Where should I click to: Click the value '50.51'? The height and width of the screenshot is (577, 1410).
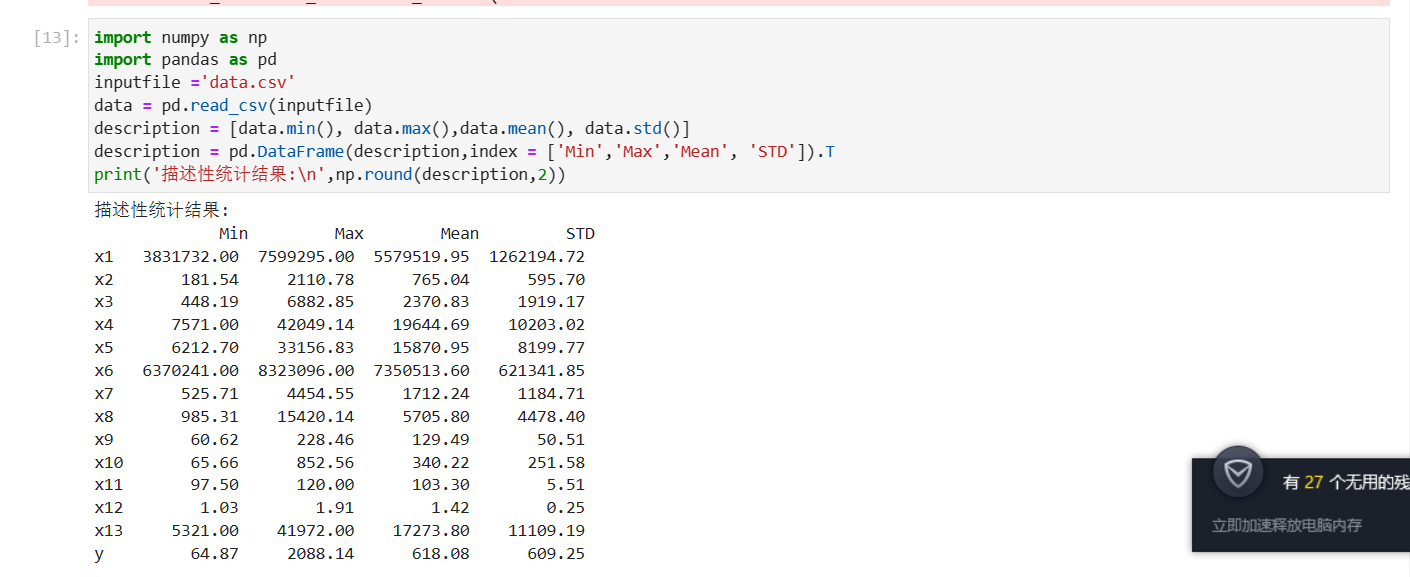tap(561, 440)
